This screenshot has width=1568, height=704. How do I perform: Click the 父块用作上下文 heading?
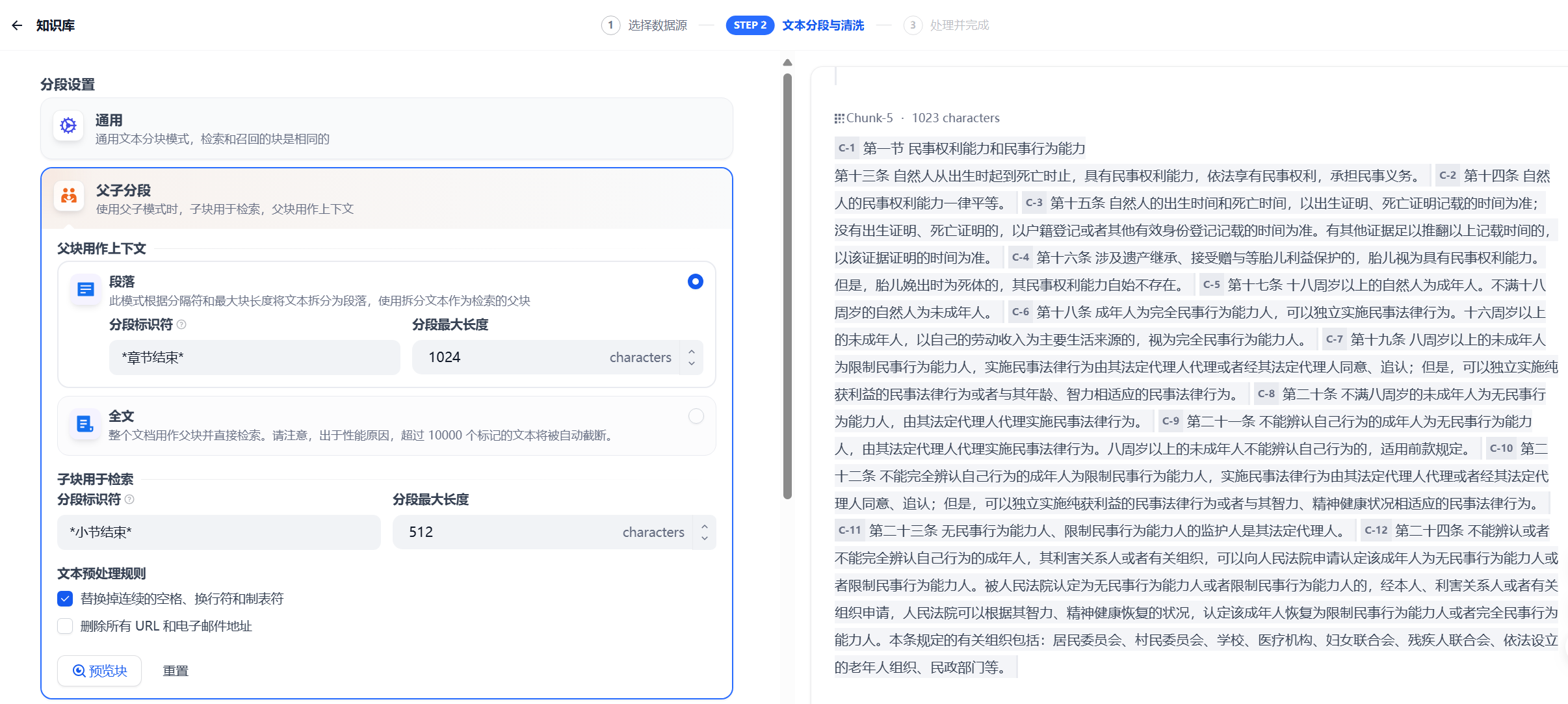point(101,248)
